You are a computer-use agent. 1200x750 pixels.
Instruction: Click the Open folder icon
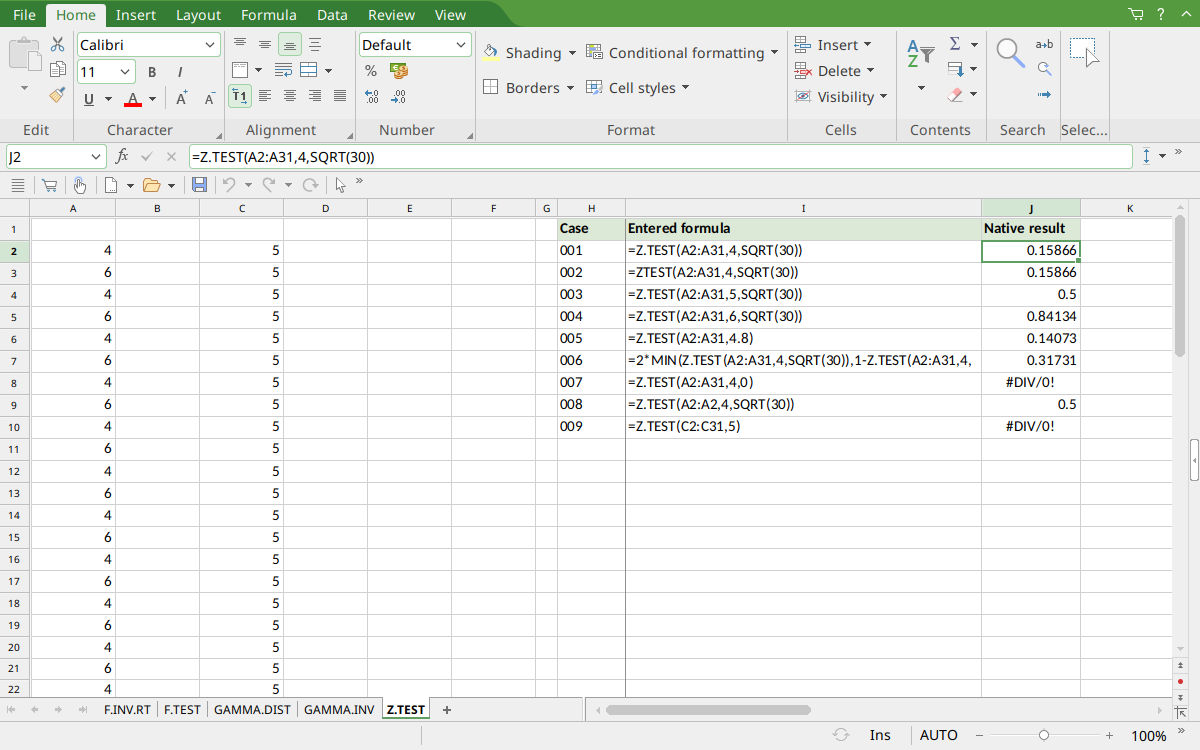152,185
